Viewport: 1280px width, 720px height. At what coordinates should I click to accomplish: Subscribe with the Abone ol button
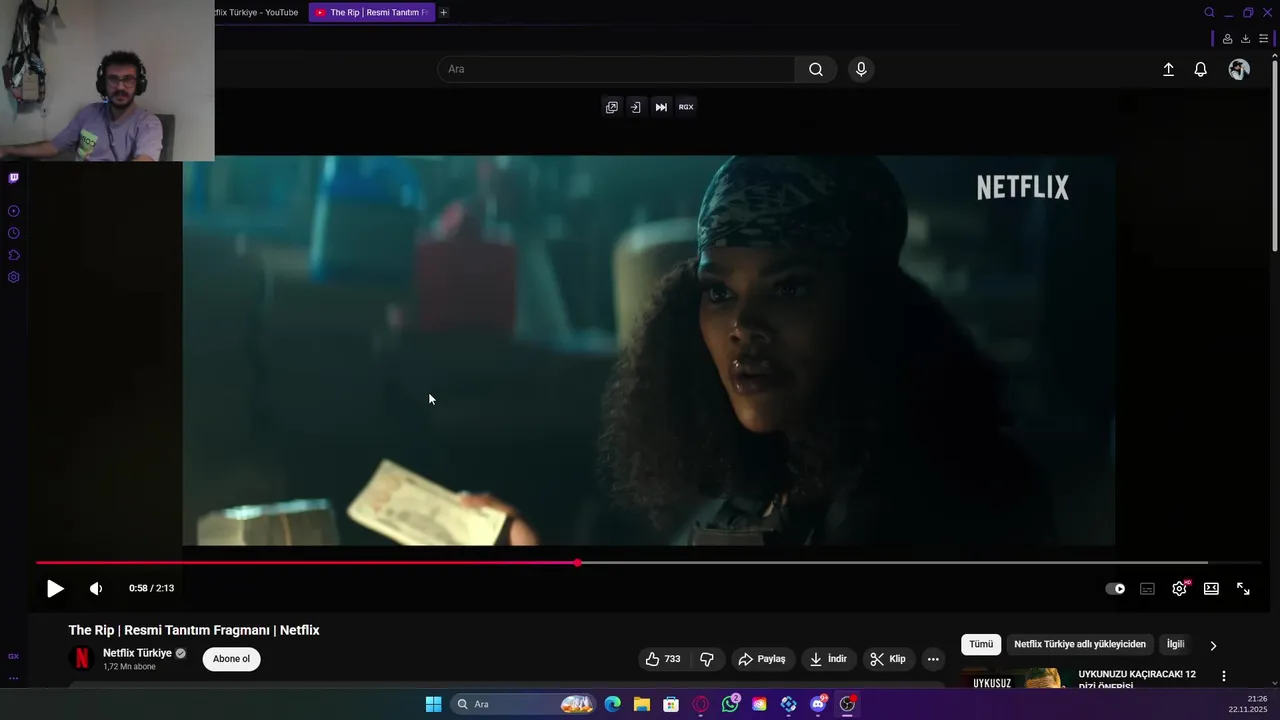click(231, 659)
